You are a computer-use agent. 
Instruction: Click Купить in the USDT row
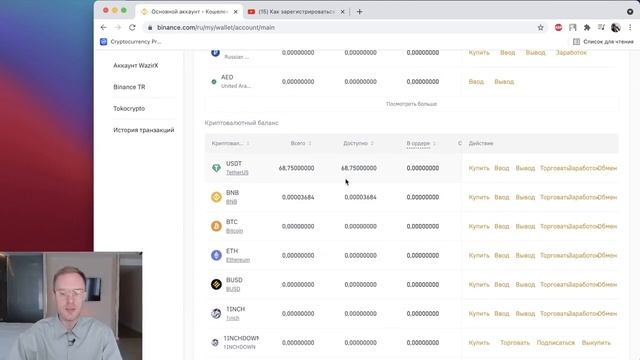[479, 168]
